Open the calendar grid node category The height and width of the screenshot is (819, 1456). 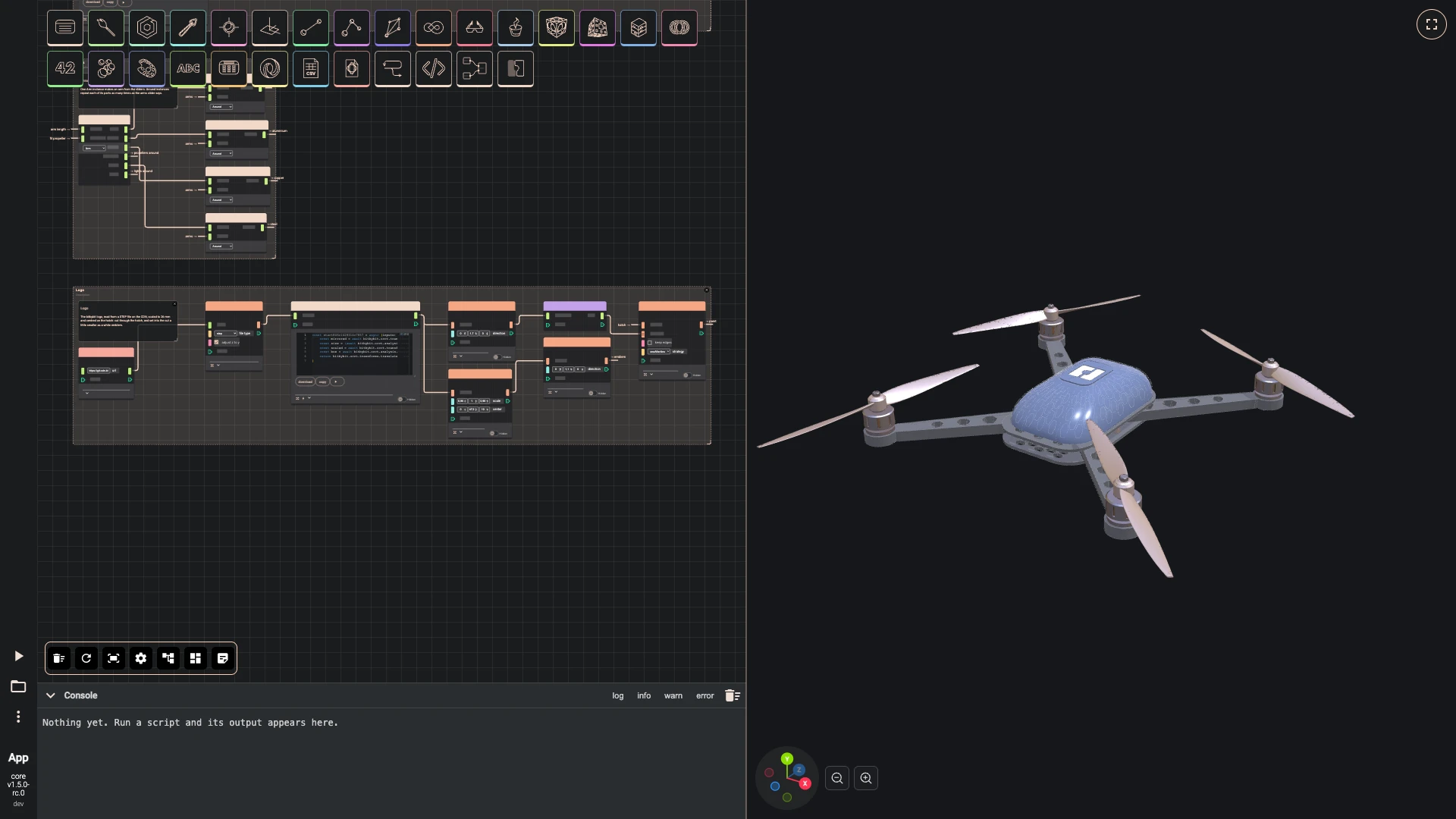229,68
